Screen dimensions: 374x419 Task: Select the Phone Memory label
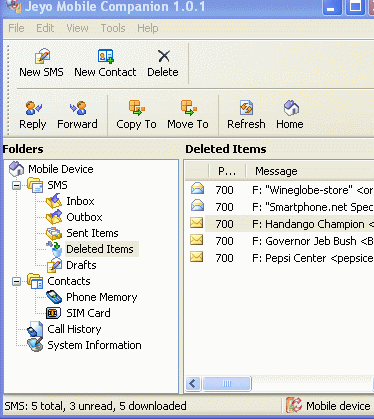tap(102, 297)
